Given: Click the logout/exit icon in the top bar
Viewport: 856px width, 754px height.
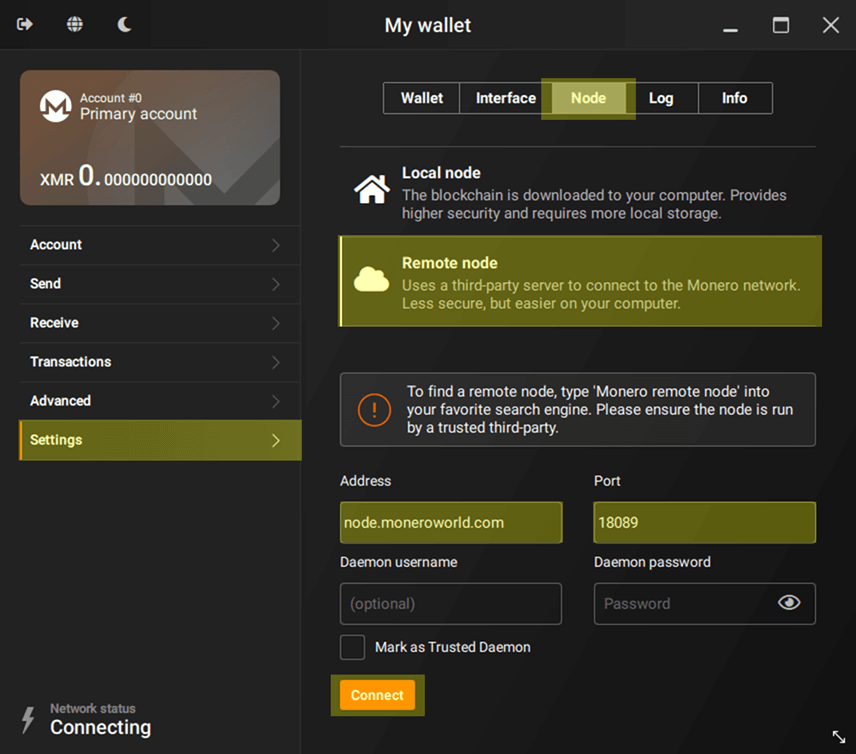Looking at the screenshot, I should (25, 24).
